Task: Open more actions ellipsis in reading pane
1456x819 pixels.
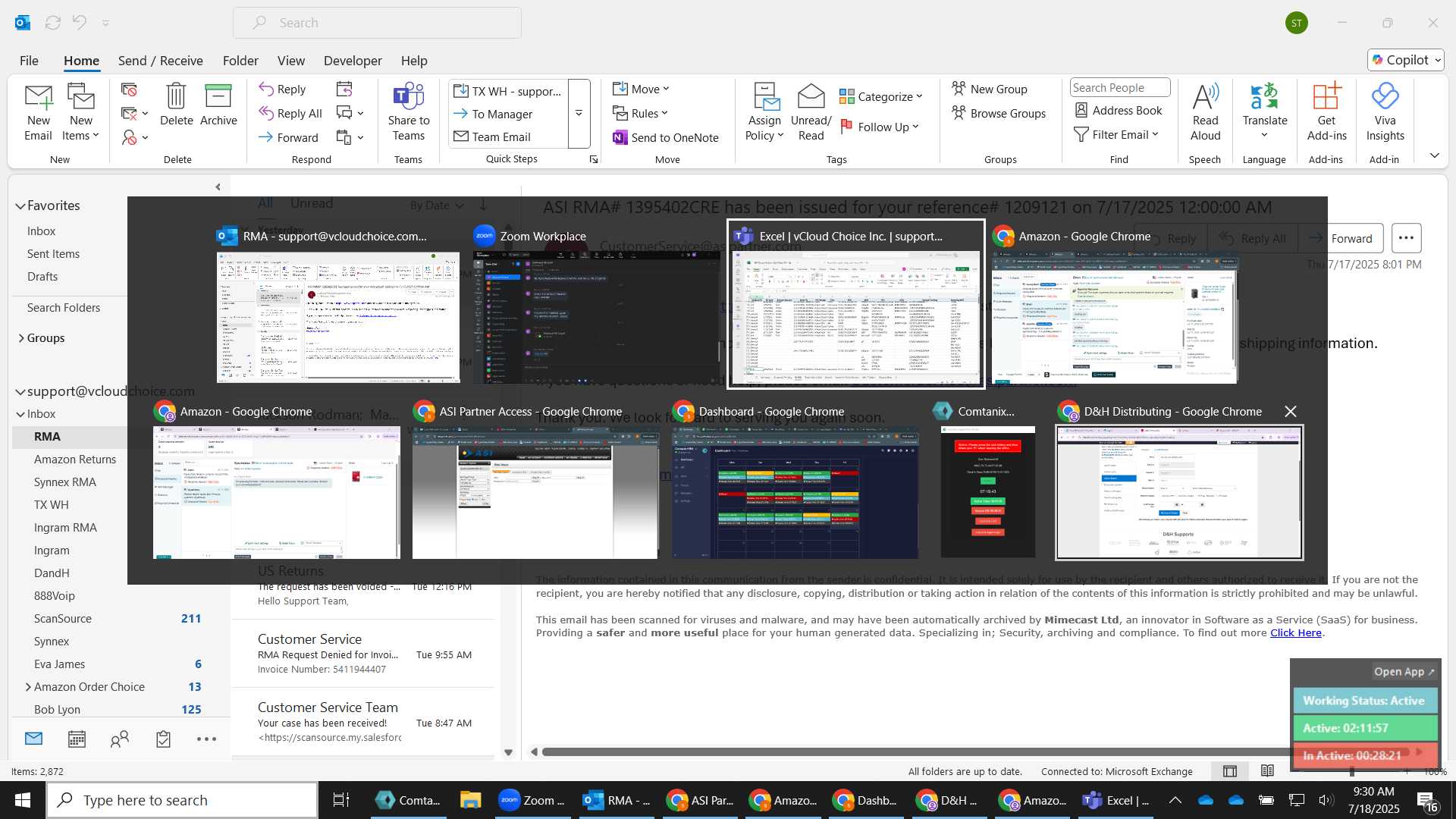Action: [1406, 238]
